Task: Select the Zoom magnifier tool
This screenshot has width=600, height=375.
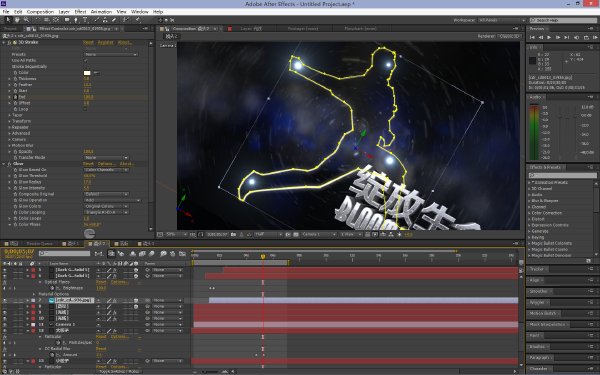Action: (26, 20)
